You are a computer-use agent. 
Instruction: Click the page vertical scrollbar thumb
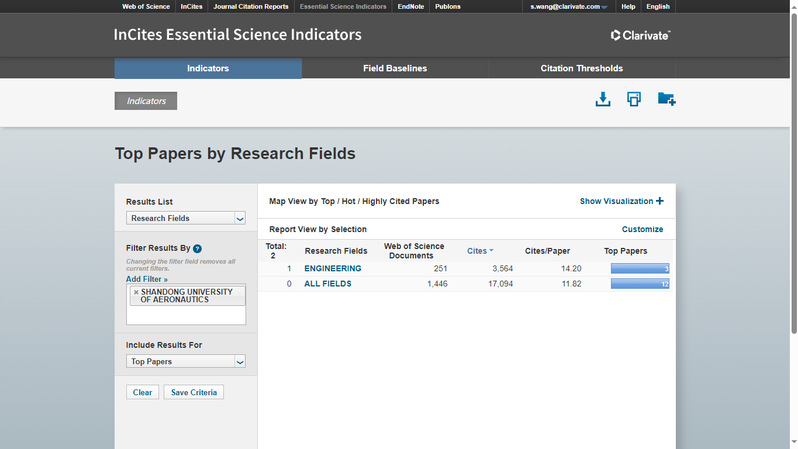pyautogui.click(x=794, y=173)
